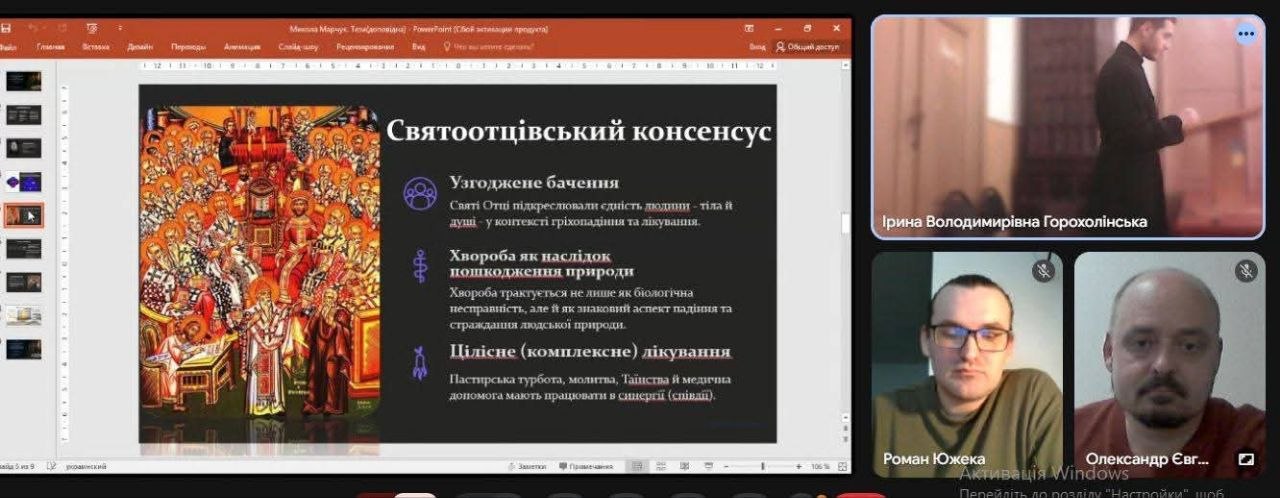Switch to Normal view icon in status bar
This screenshot has height=498, width=1280.
pos(637,466)
